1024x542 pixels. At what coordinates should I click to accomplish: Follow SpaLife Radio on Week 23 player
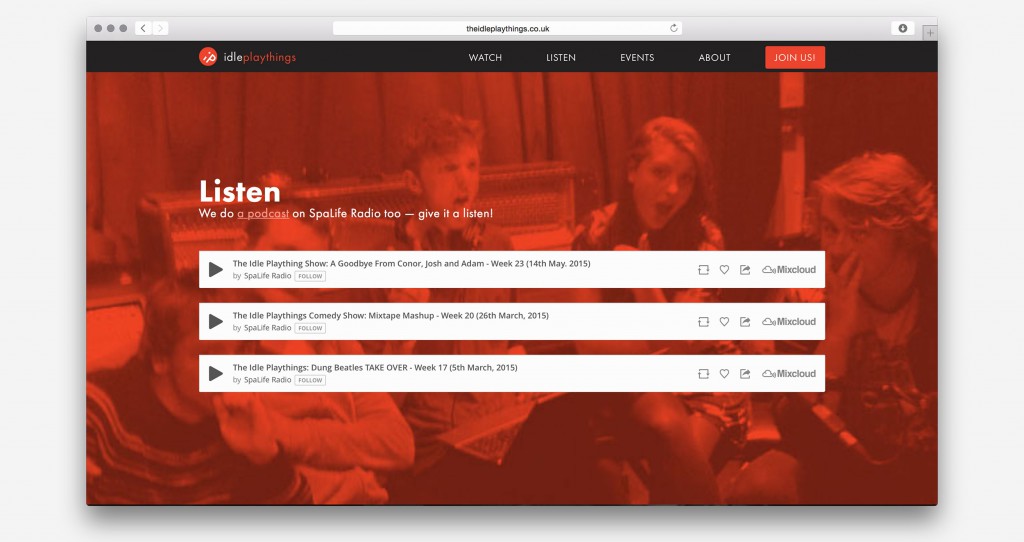click(310, 276)
